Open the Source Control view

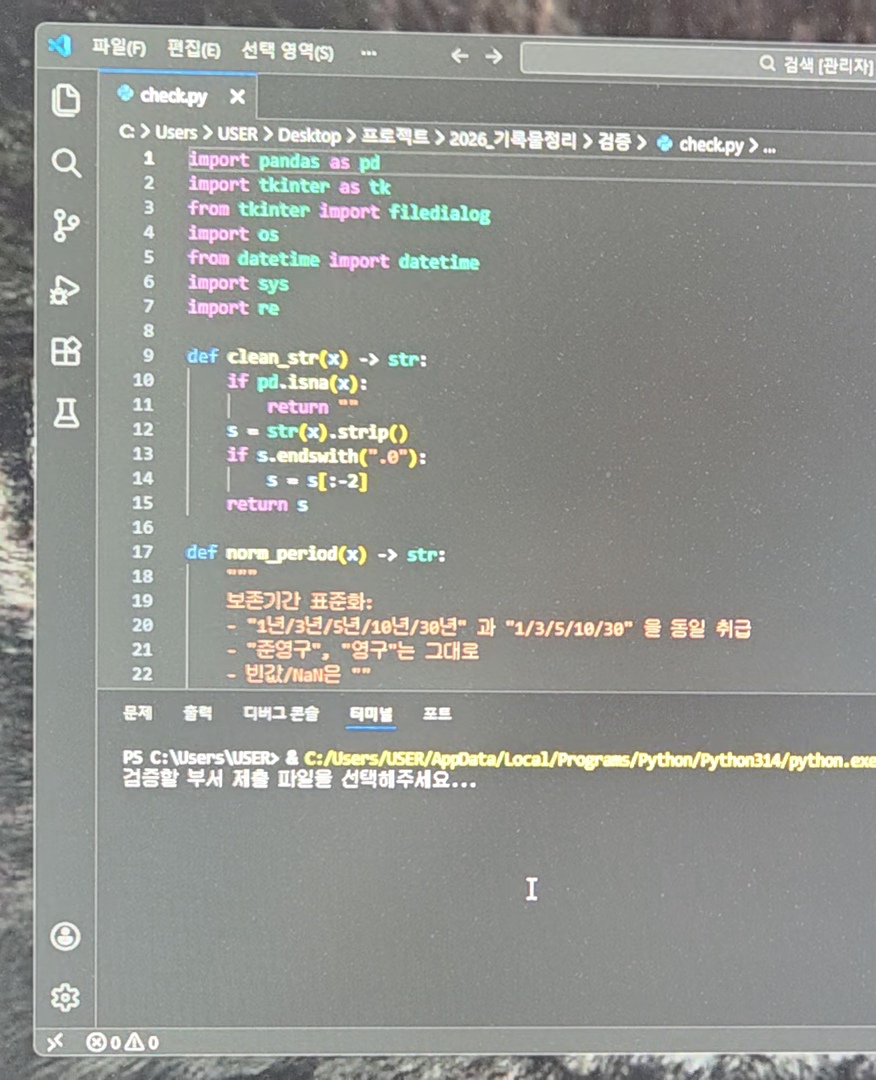click(66, 226)
